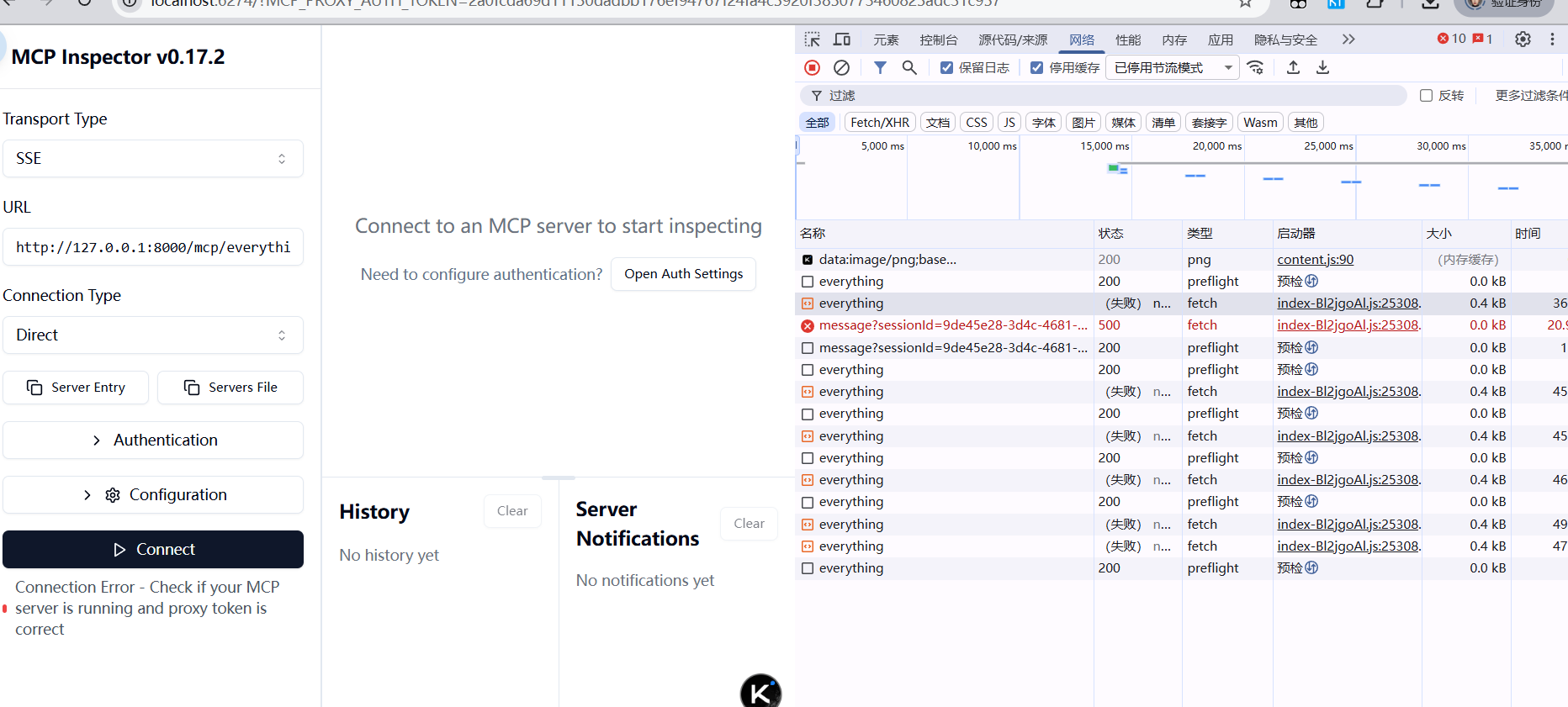The width and height of the screenshot is (1568, 707).
Task: Click the 过滤 filter text field
Action: [1103, 96]
